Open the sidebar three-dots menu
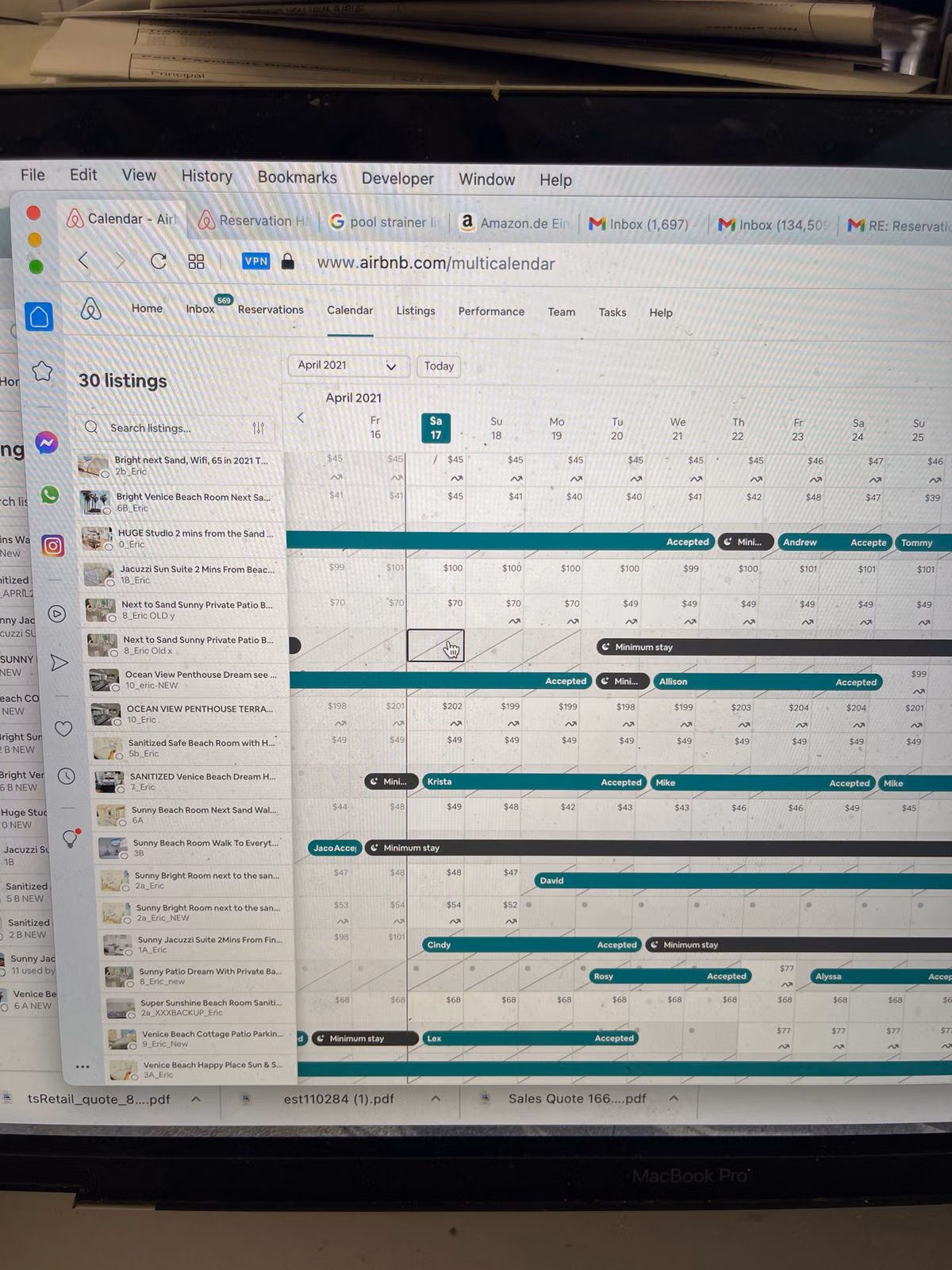Screen dimensions: 952x1270 pos(83,1067)
